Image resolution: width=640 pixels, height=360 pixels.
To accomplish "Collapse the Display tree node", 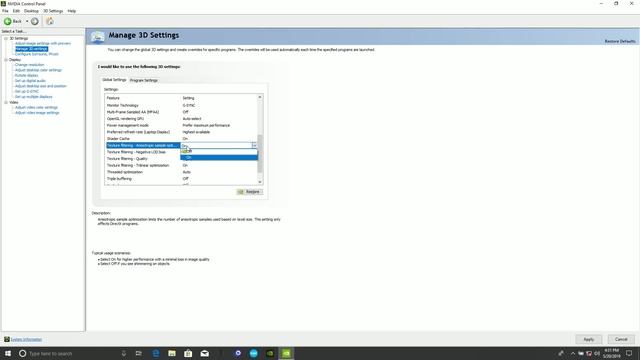I will [x=6, y=60].
